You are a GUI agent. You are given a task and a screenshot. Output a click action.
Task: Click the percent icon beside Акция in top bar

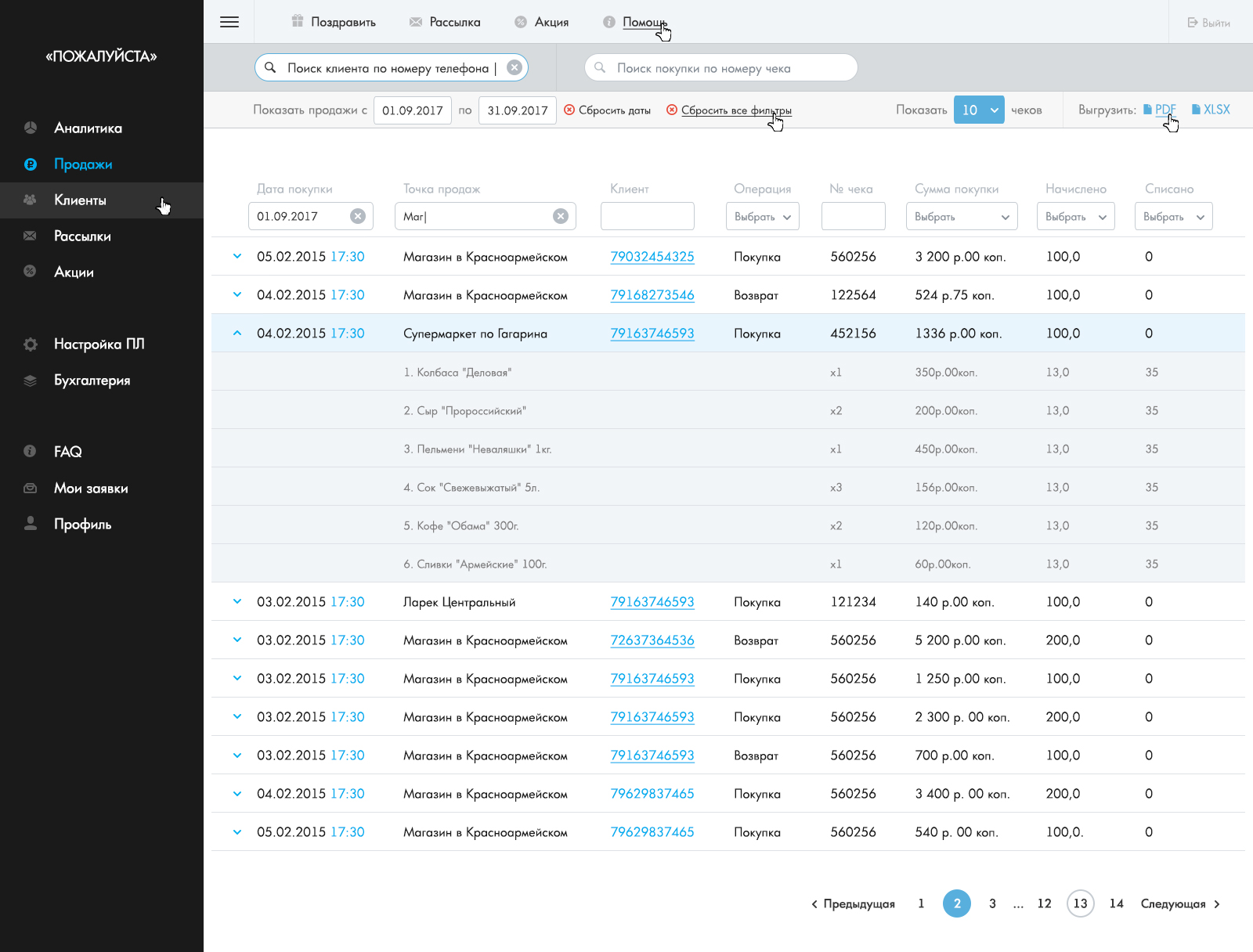(521, 22)
